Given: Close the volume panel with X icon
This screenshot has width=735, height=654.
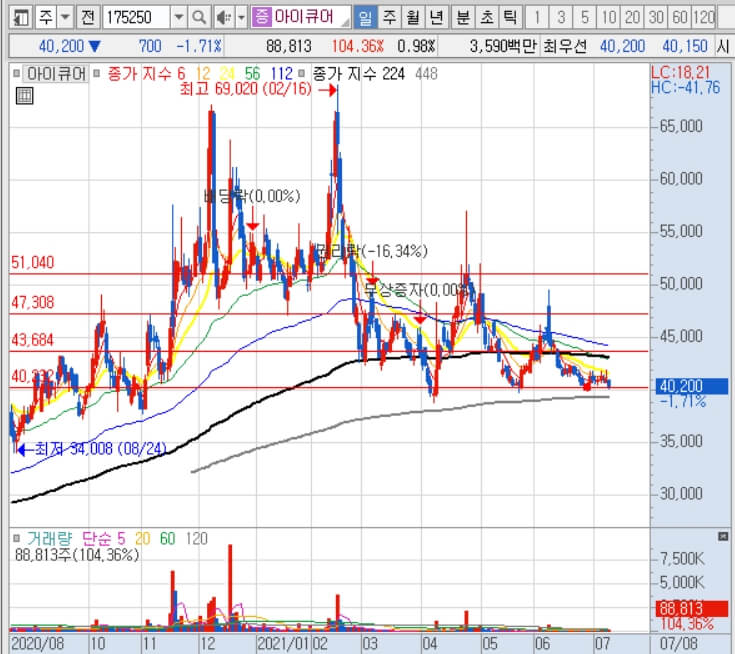Looking at the screenshot, I should (x=722, y=537).
